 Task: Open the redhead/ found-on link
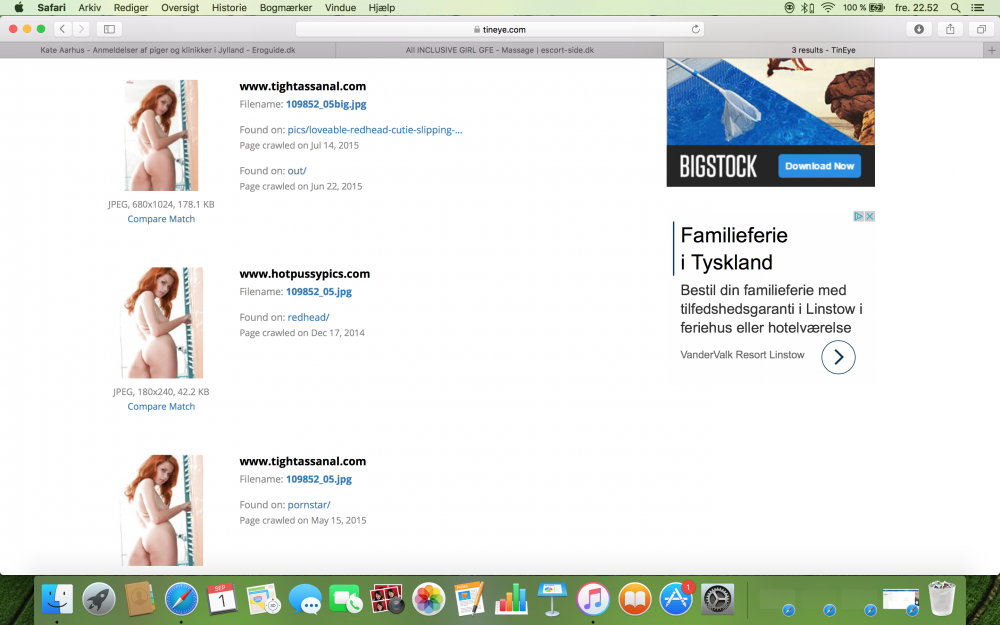coord(308,317)
